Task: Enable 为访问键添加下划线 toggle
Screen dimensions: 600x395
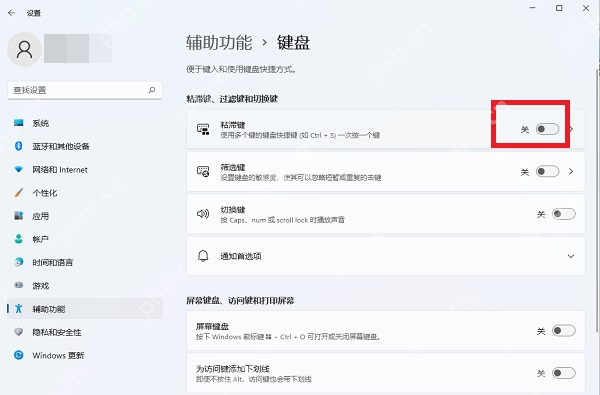Action: (563, 373)
